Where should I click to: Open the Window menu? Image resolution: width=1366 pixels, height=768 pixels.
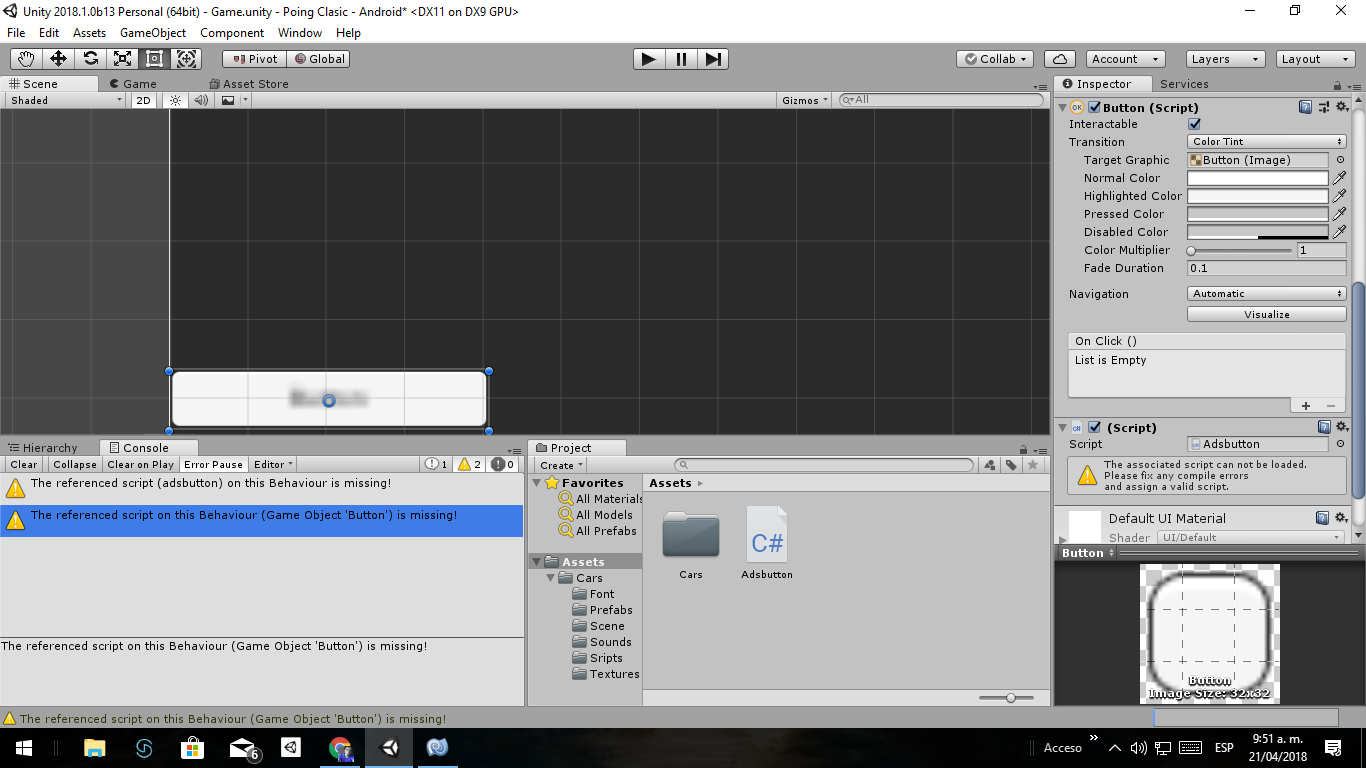(300, 33)
